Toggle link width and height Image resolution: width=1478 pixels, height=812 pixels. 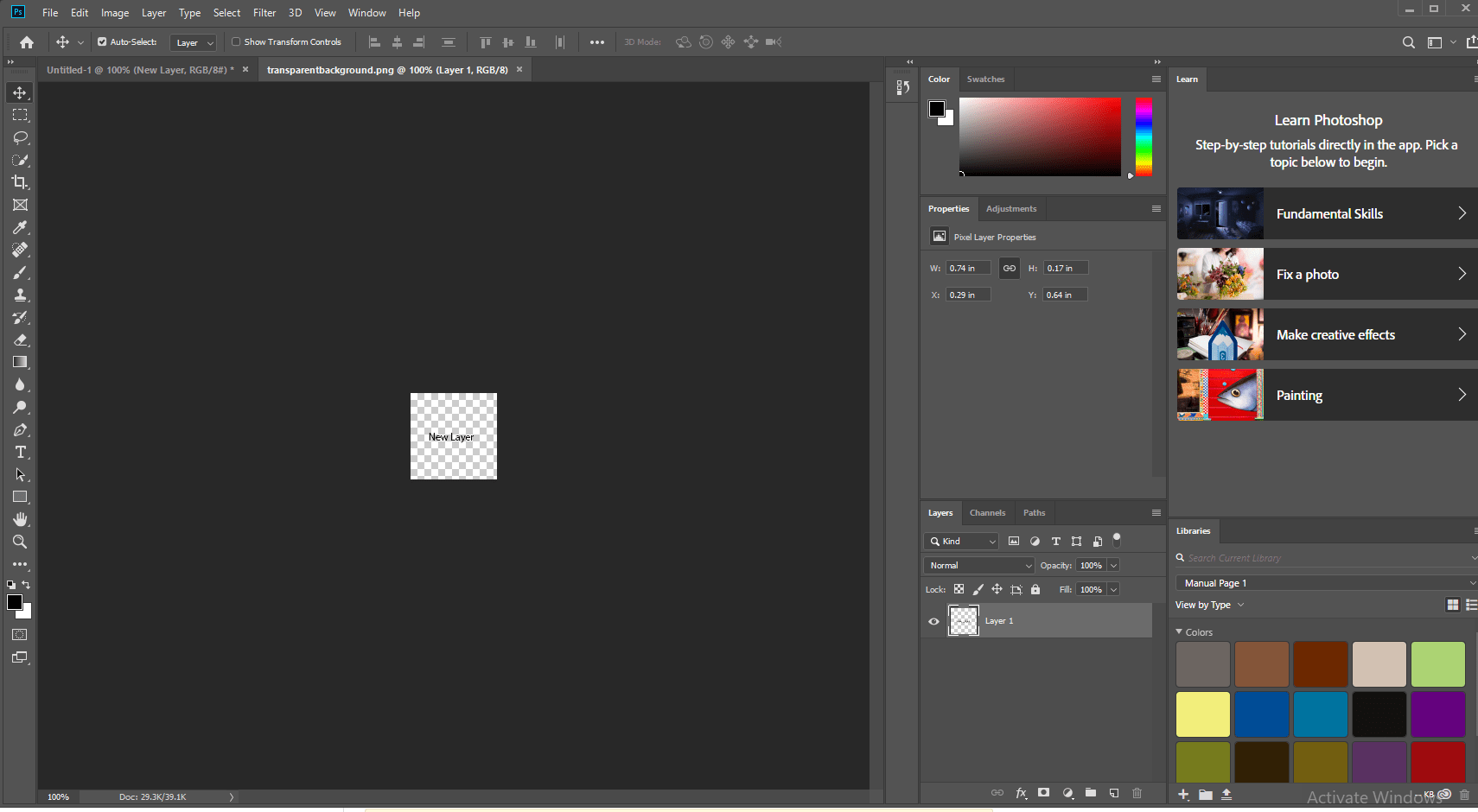1010,269
